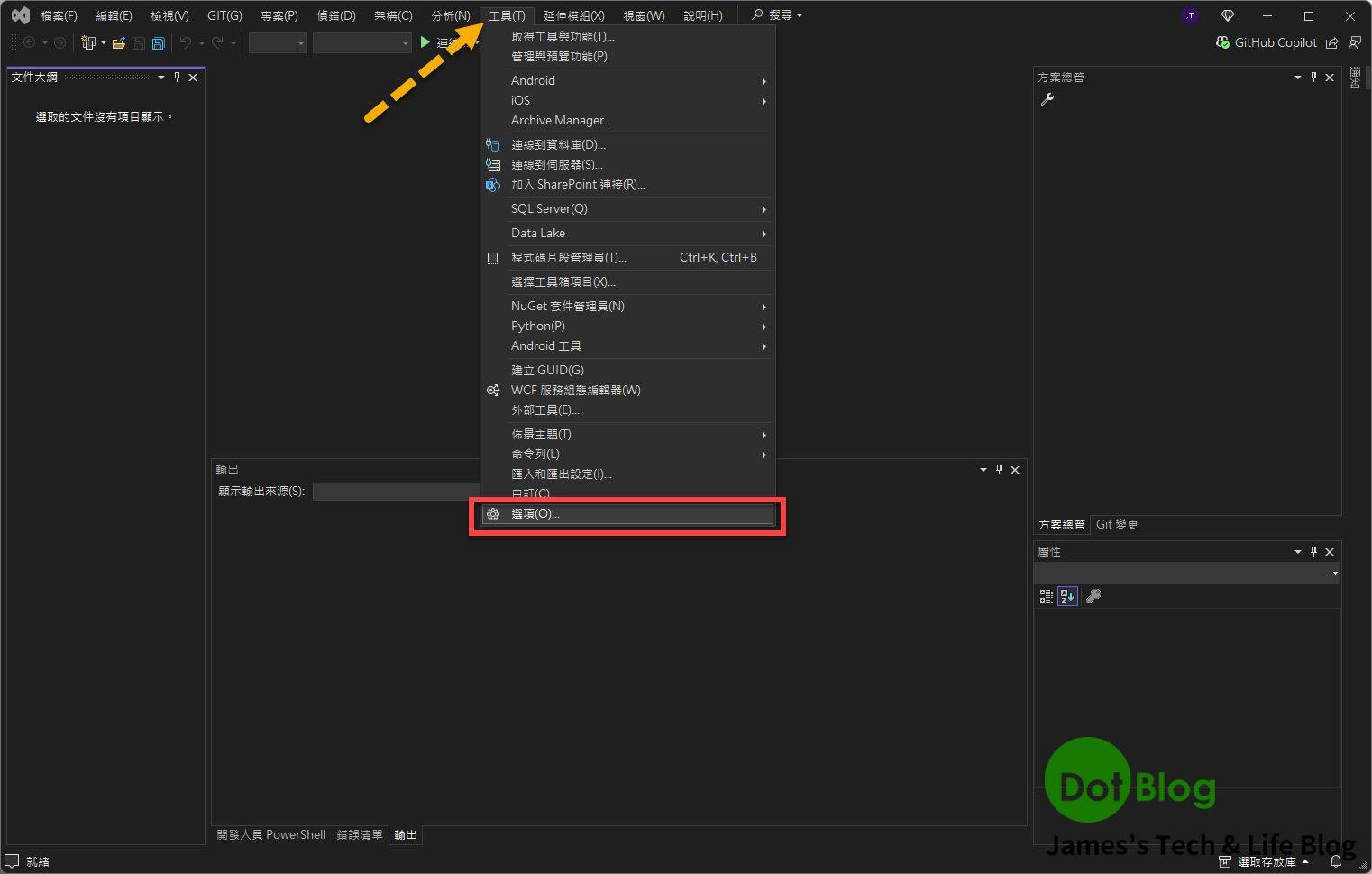Image resolution: width=1372 pixels, height=874 pixels.
Task: Click the 顯示輸出來源 combo box
Action: (x=397, y=492)
